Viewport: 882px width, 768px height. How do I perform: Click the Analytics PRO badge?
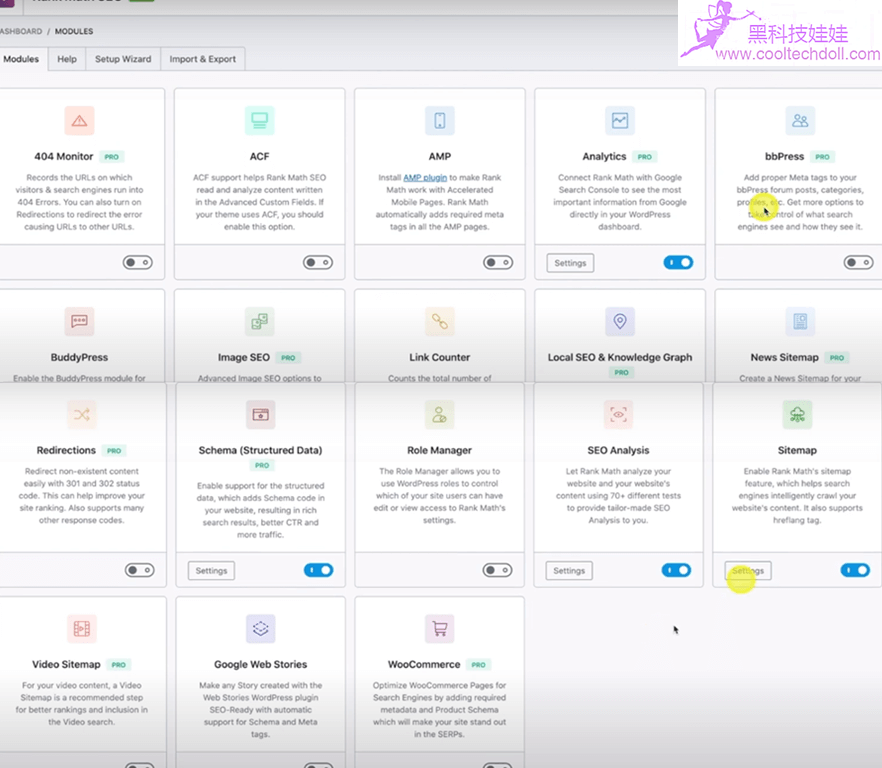click(x=645, y=157)
